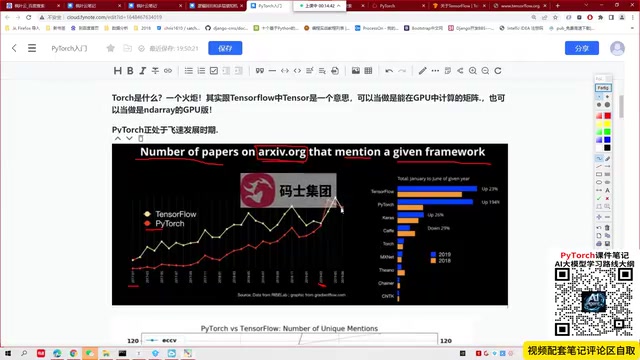Pick the black color swatch in drawing palette
This screenshot has height=360, width=640.
[607, 148]
